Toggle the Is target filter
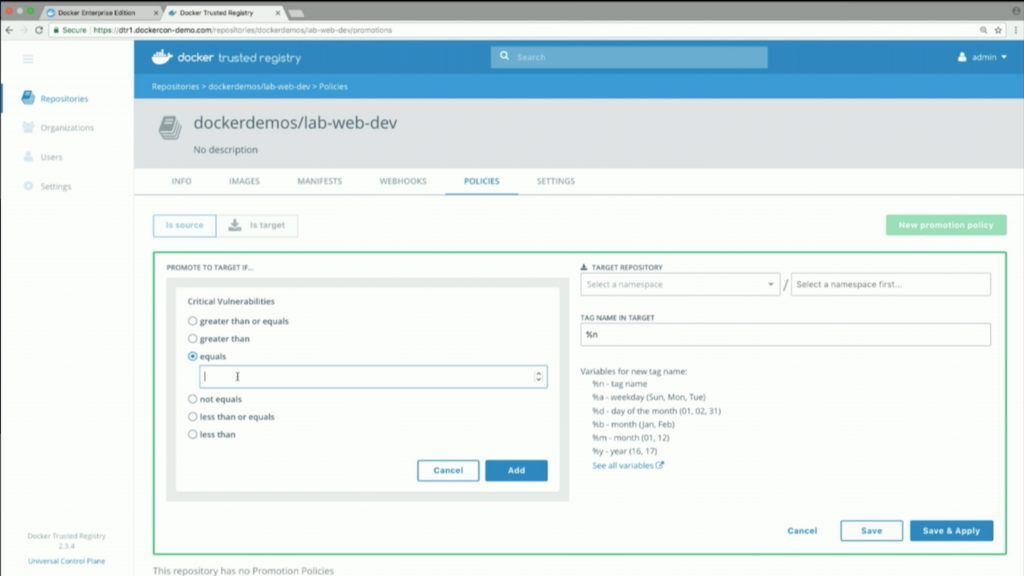The height and width of the screenshot is (576, 1024). coord(257,225)
